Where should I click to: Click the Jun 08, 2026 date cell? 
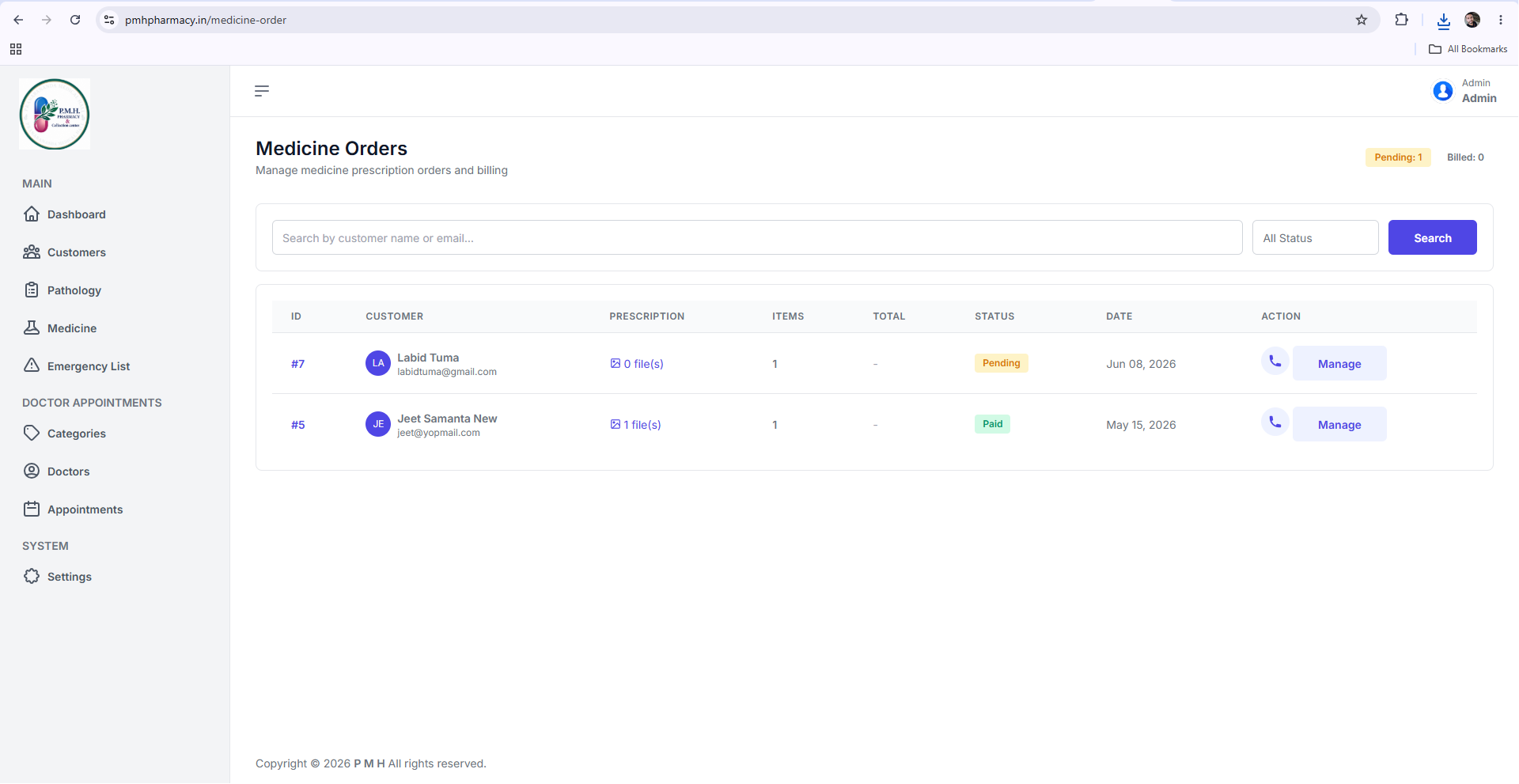(x=1141, y=364)
